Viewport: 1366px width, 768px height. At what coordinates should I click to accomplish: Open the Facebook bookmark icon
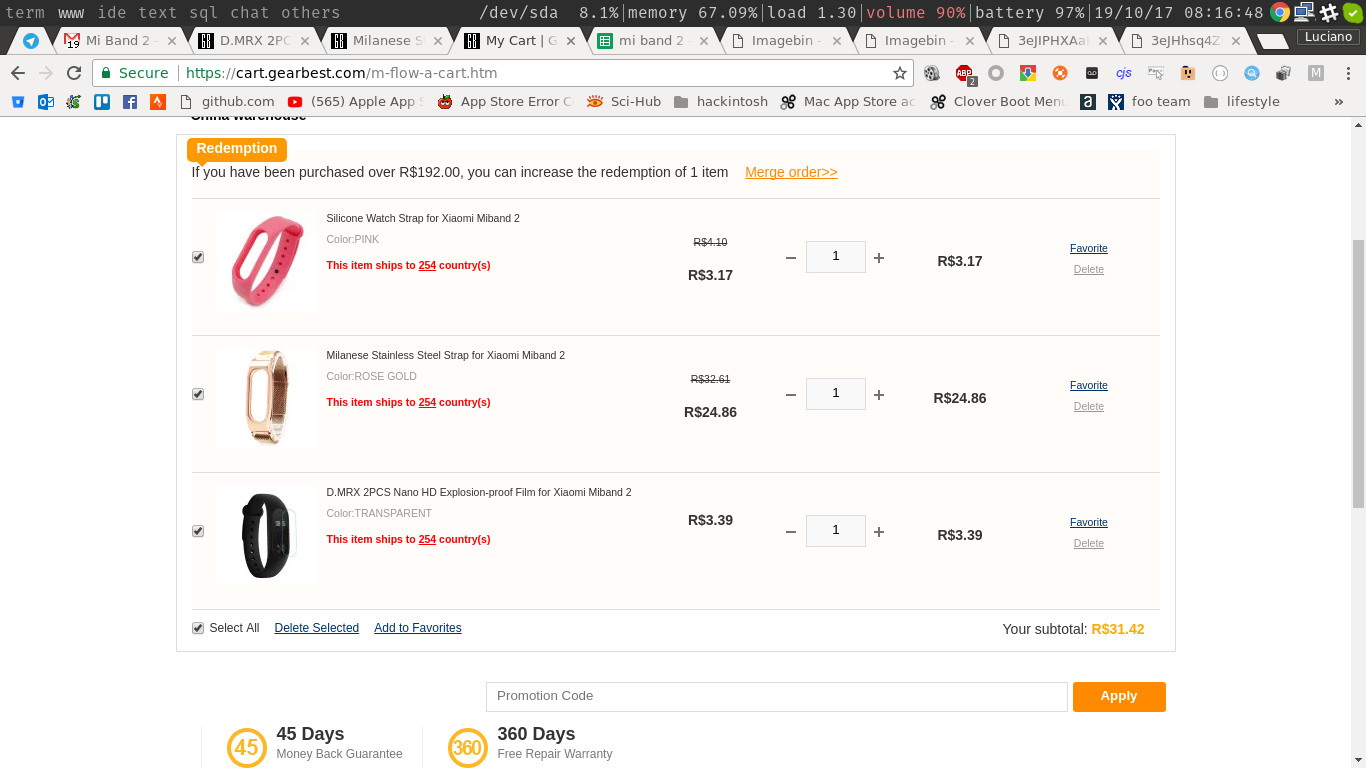point(130,101)
